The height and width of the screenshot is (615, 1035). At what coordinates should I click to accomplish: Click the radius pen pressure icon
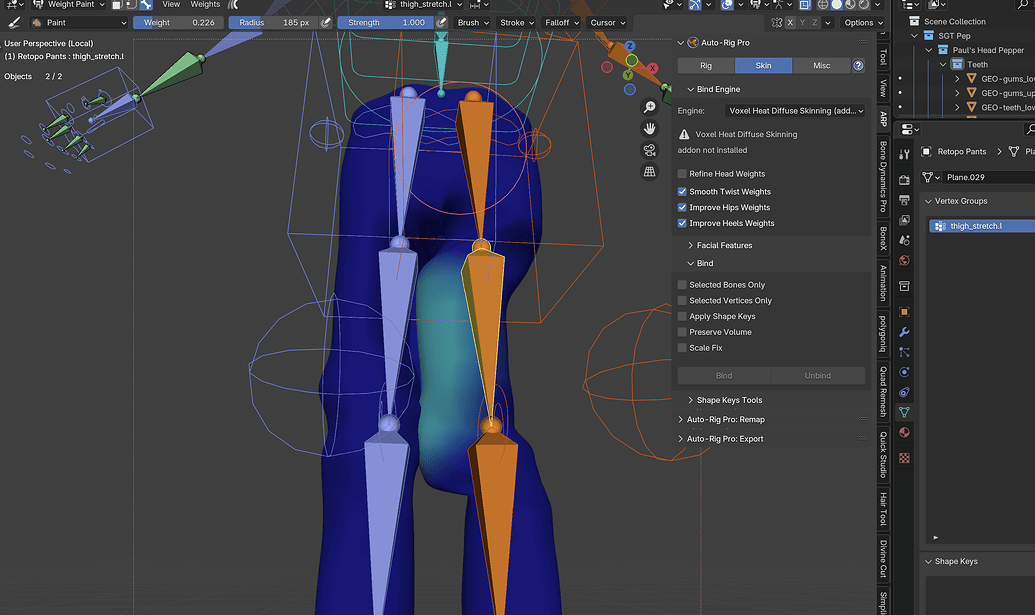(x=325, y=22)
